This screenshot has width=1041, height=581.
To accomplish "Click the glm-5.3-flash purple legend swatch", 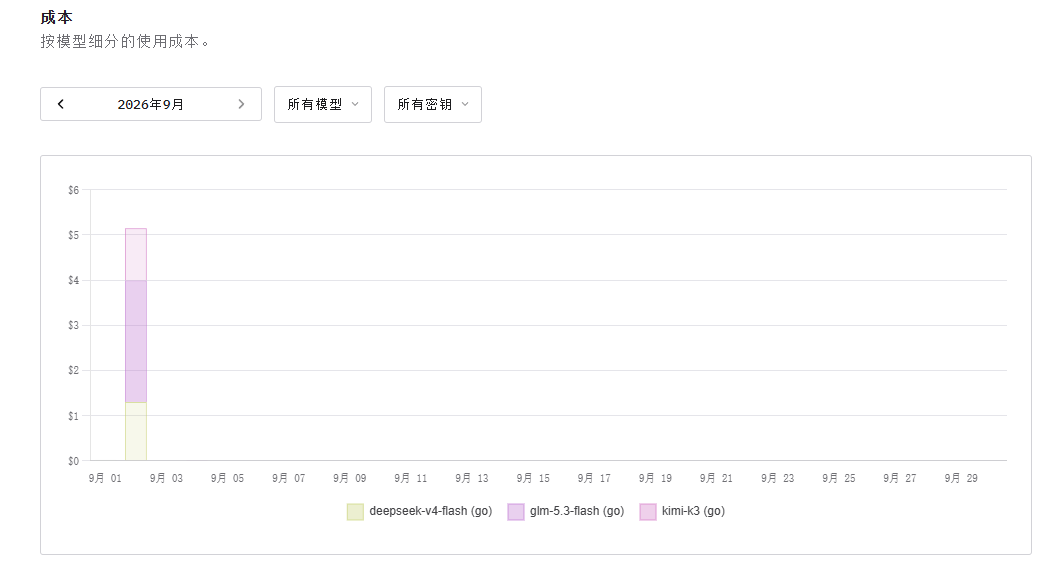I will click(x=516, y=512).
